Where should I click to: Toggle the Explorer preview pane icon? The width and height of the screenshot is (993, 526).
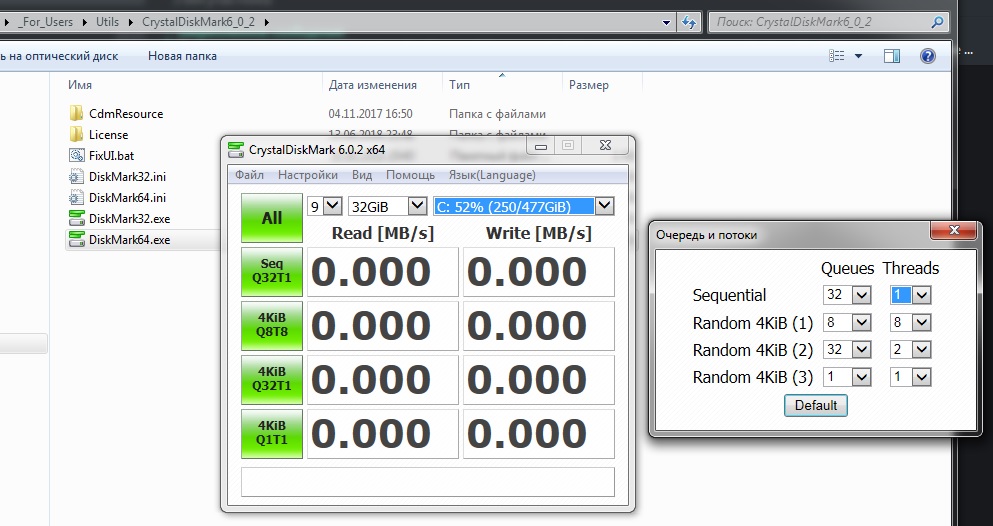[x=892, y=56]
